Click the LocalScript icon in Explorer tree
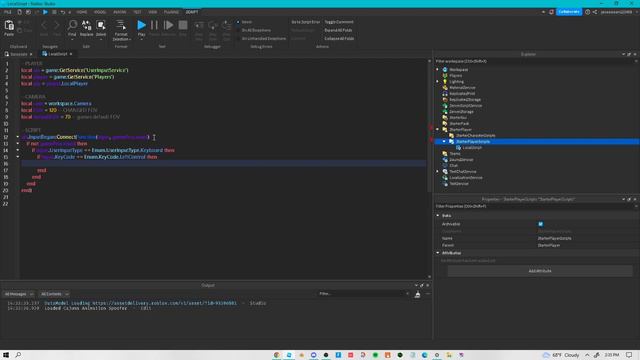 [458, 148]
